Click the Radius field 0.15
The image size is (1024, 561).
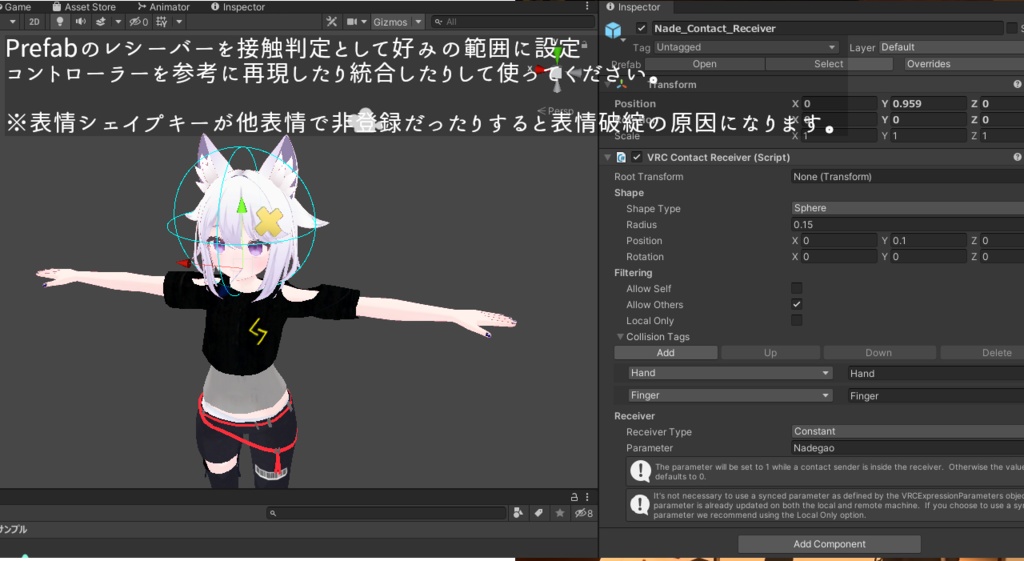click(x=907, y=225)
